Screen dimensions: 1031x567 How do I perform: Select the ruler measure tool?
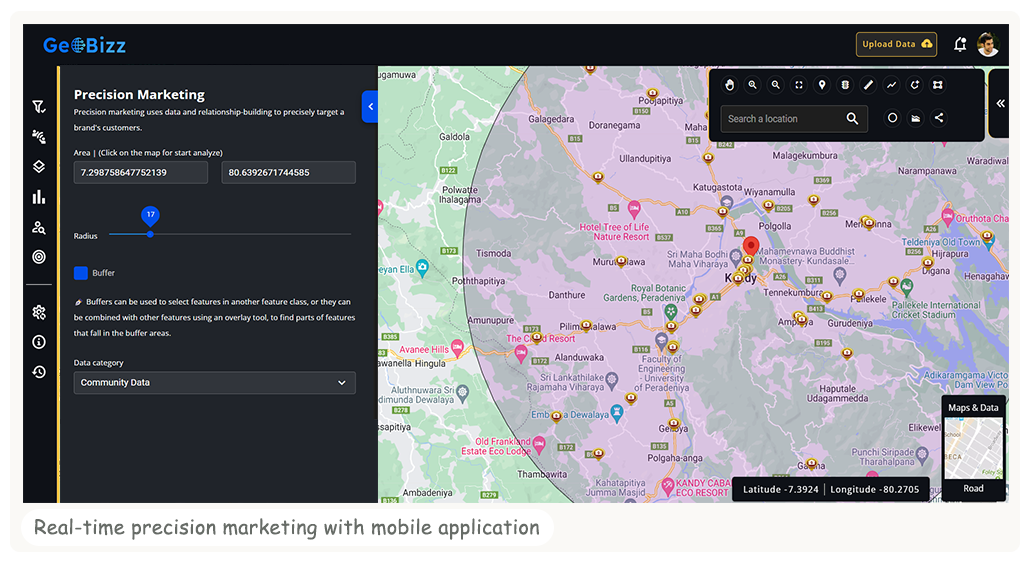click(x=868, y=85)
